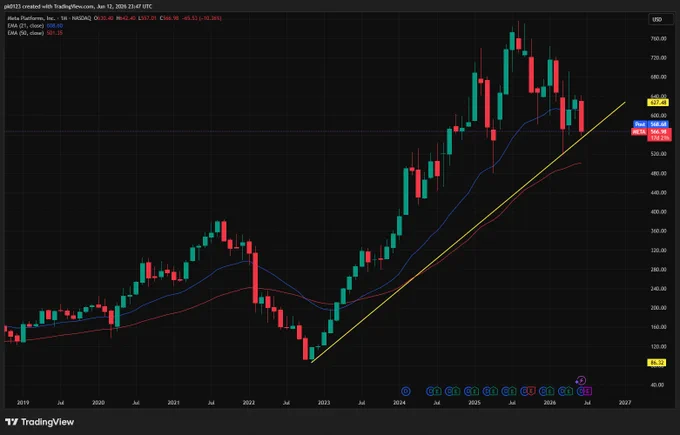Click the yellow 86.32 price label
The width and height of the screenshot is (680, 435).
pos(657,362)
